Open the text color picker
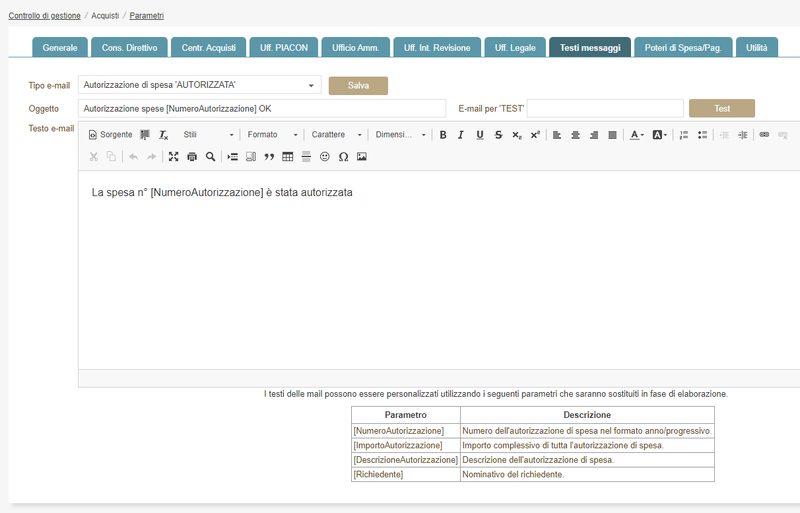The width and height of the screenshot is (800, 513). [x=637, y=135]
